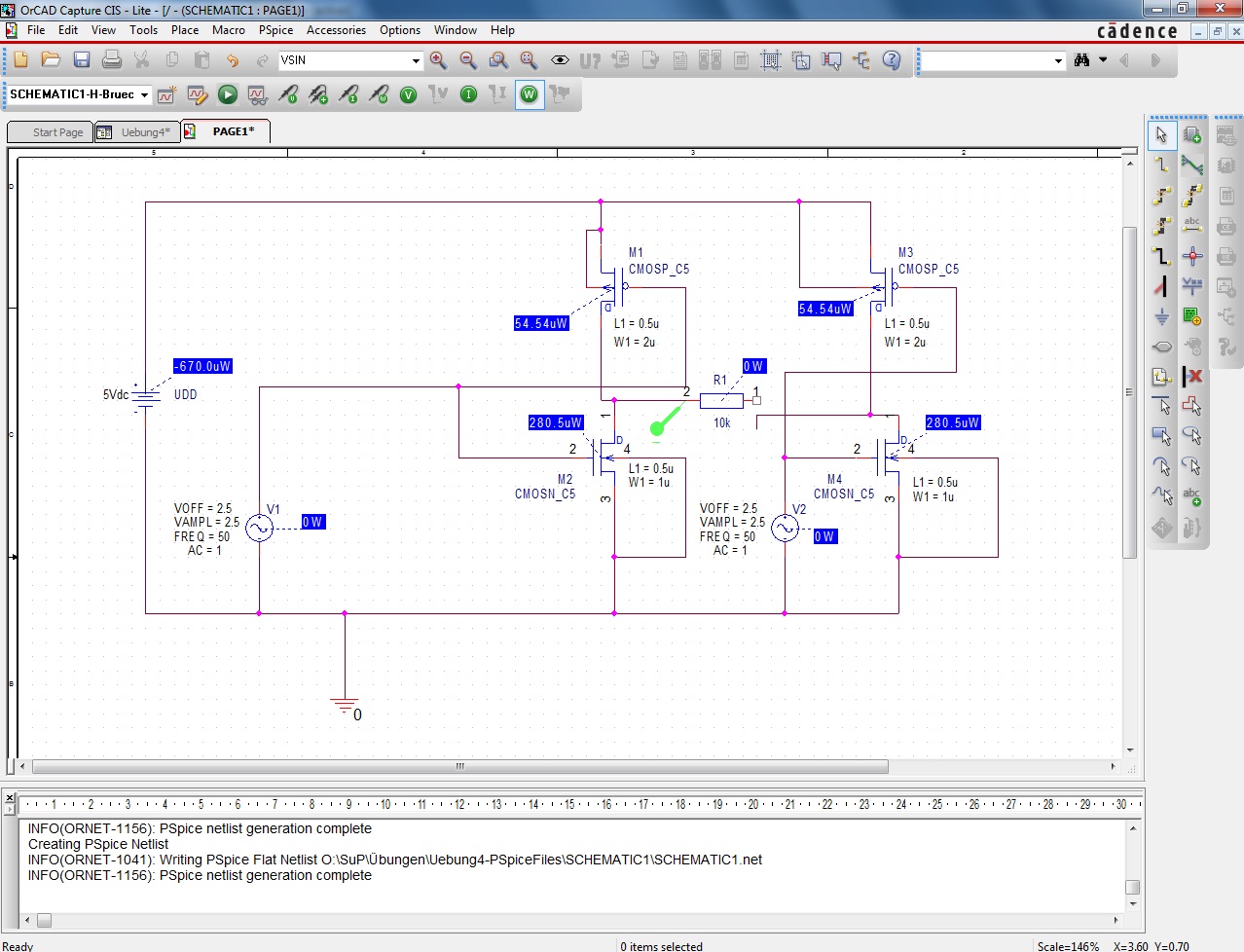The image size is (1244, 952).
Task: Undo the last action
Action: click(x=233, y=60)
